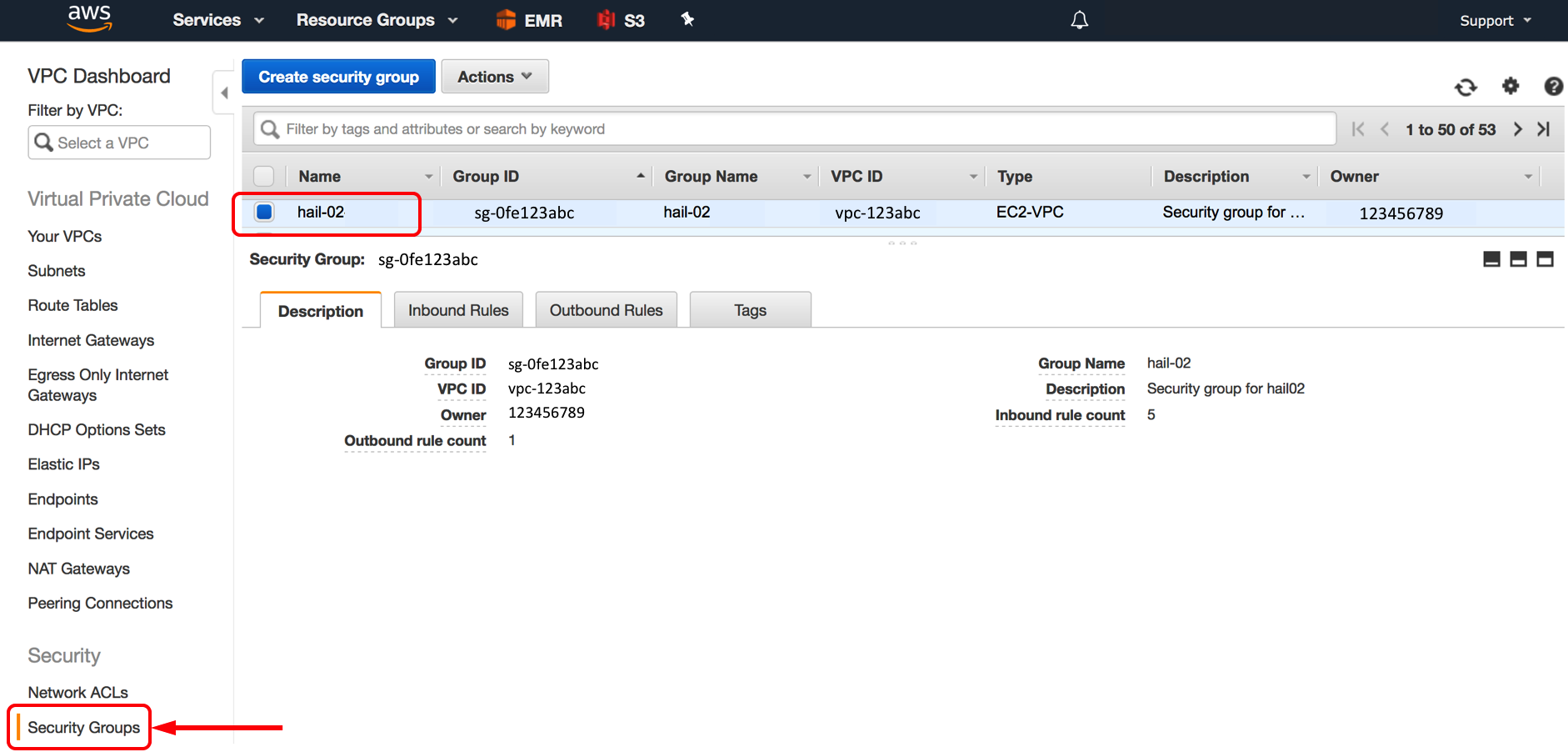Open the Group Name column dropdown arrow

(x=806, y=177)
